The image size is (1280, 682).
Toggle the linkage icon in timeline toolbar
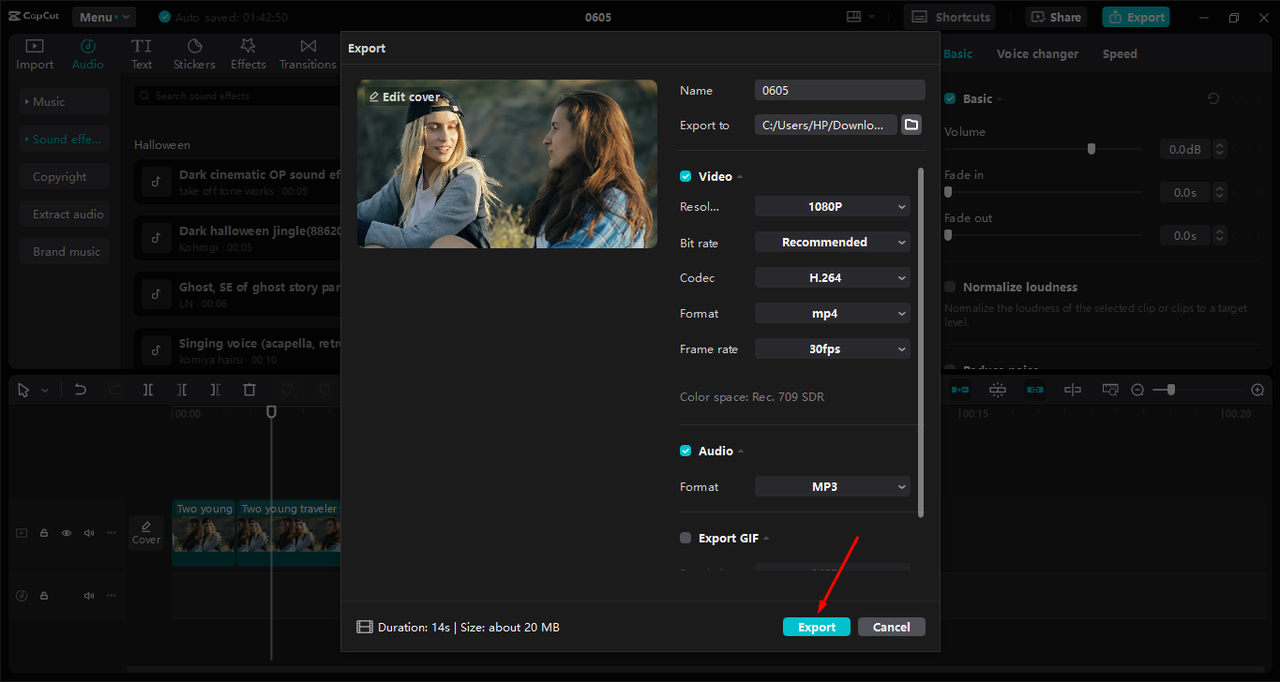point(1035,390)
